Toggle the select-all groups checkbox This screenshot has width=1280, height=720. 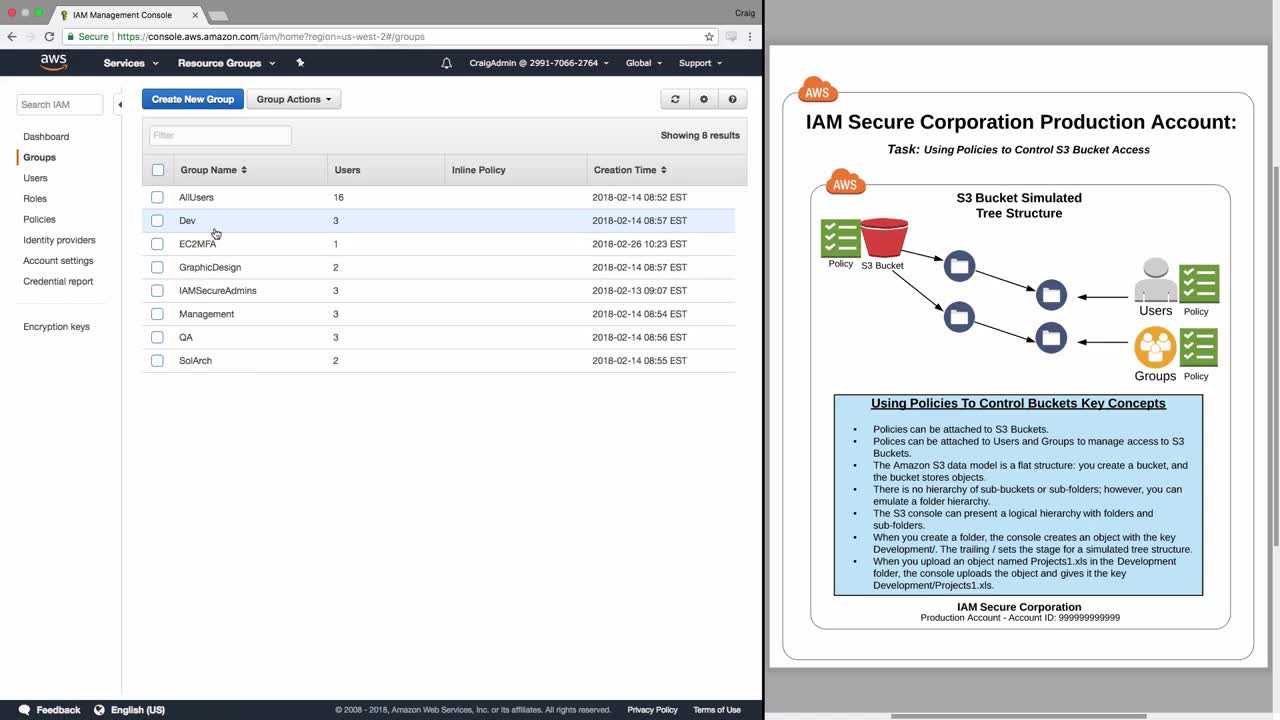(x=158, y=170)
